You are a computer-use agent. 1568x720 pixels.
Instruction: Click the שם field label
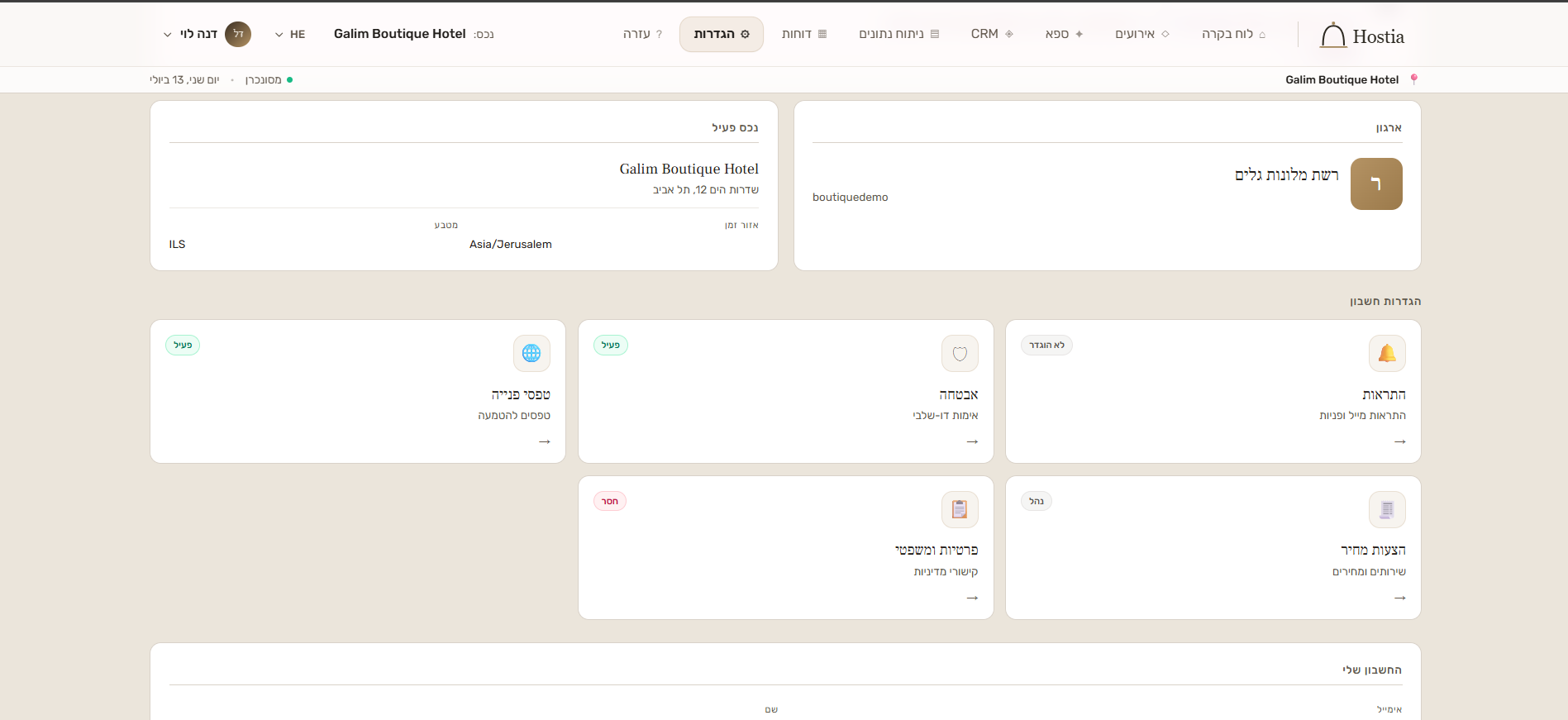tap(771, 709)
